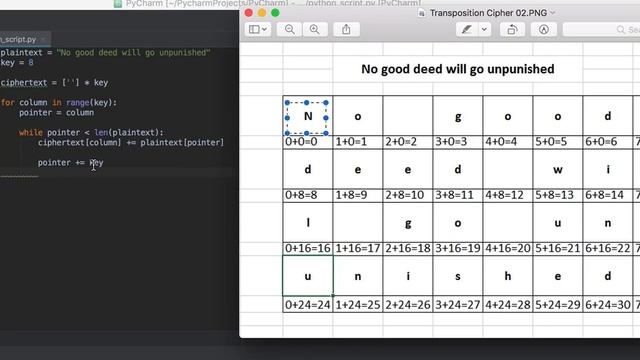Maximize Preview window with green button
This screenshot has height=360, width=640.
click(x=276, y=13)
